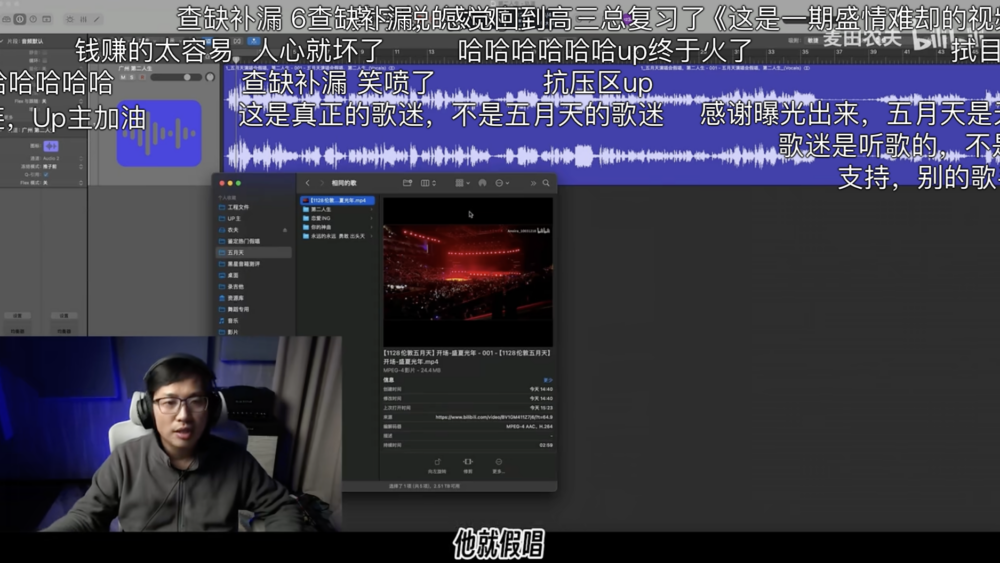
Task: Eject the 农夫 volume
Action: coord(285,230)
